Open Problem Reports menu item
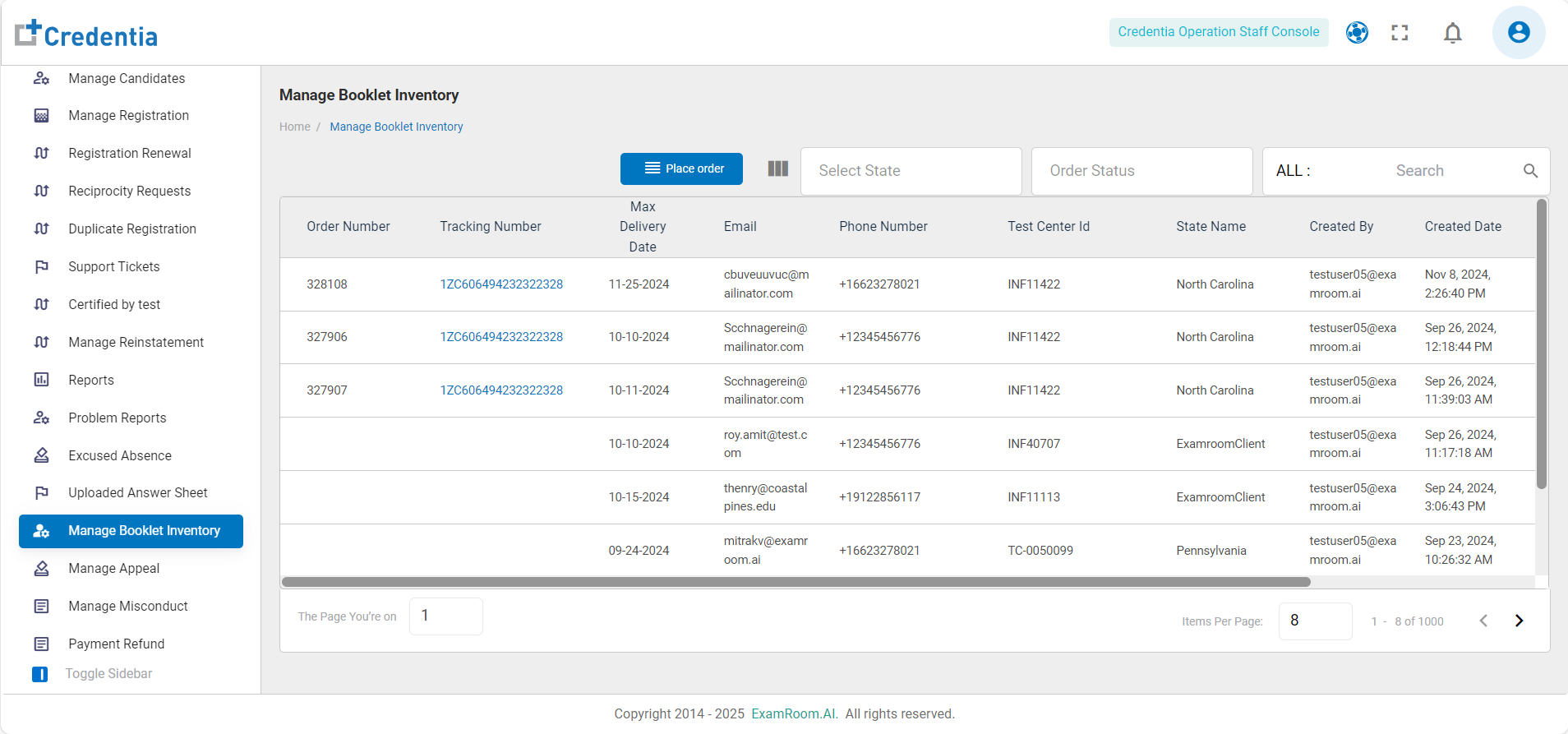Image resolution: width=1568 pixels, height=734 pixels. point(118,418)
